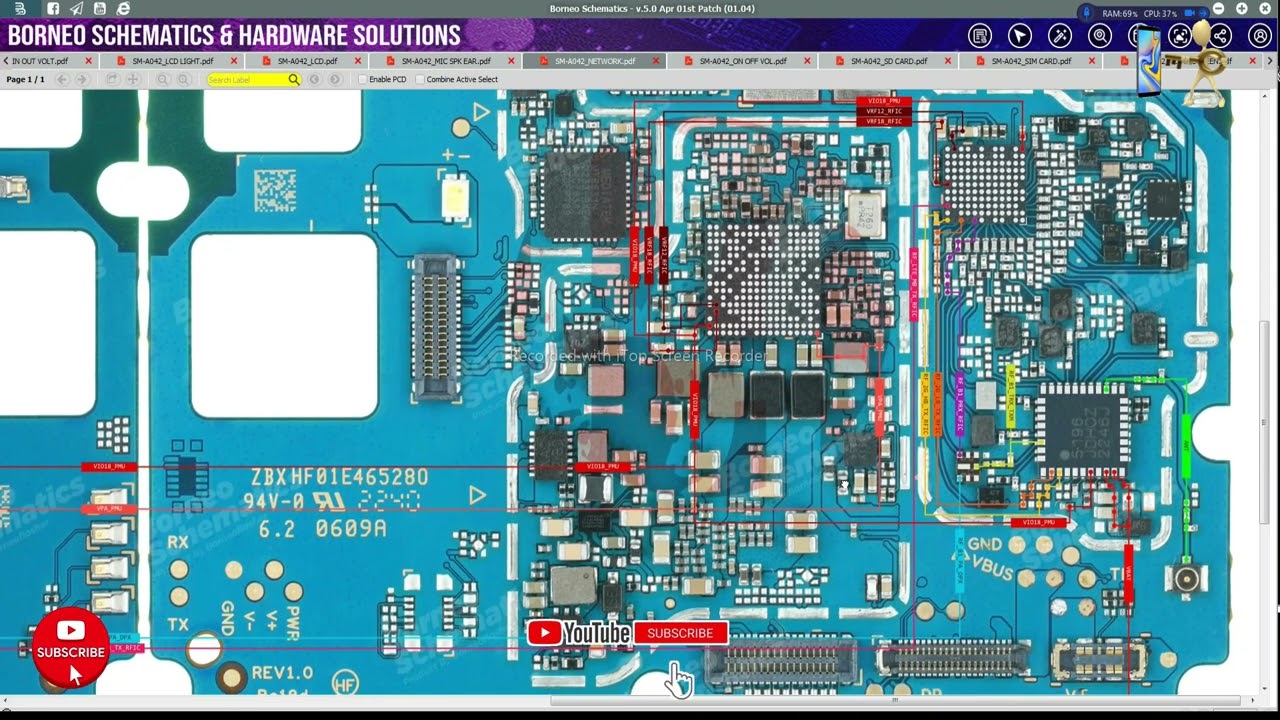Close the SM-A042_SIM CARD.pdf tab
This screenshot has height=720, width=1280.
[x=1094, y=61]
